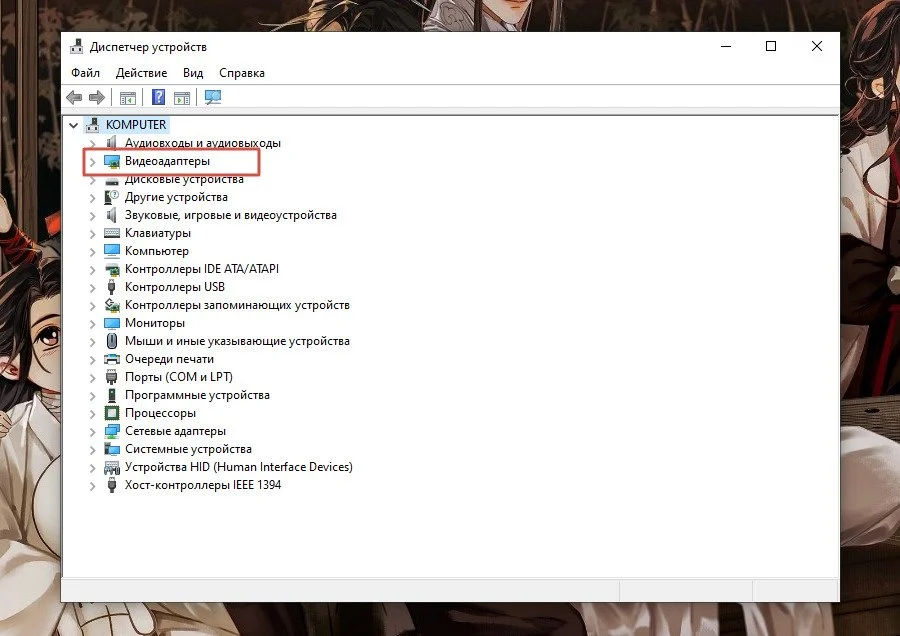This screenshot has height=636, width=900.
Task: Click the Мониторы display icon
Action: [x=112, y=323]
